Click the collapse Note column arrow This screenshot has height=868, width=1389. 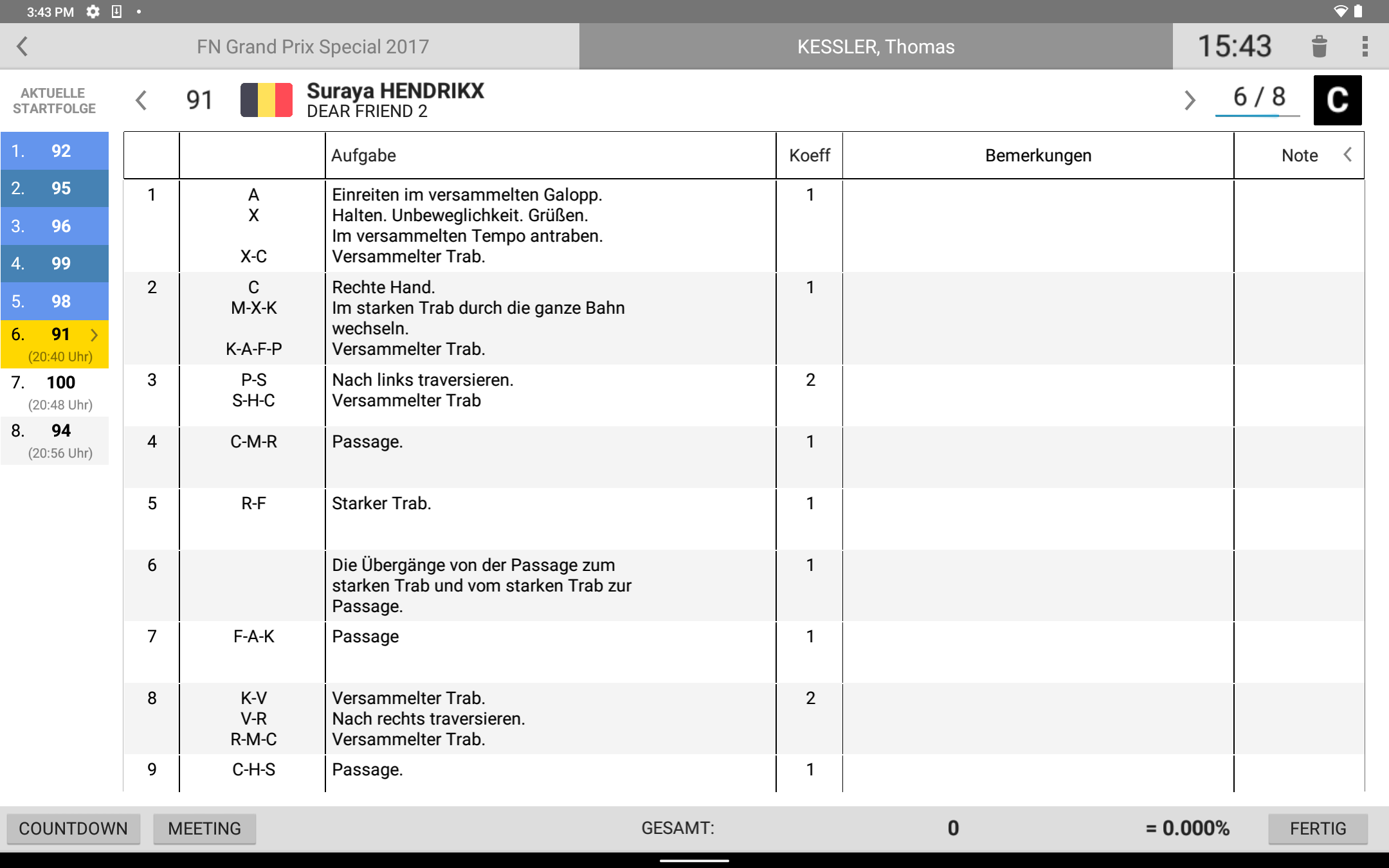(x=1351, y=154)
